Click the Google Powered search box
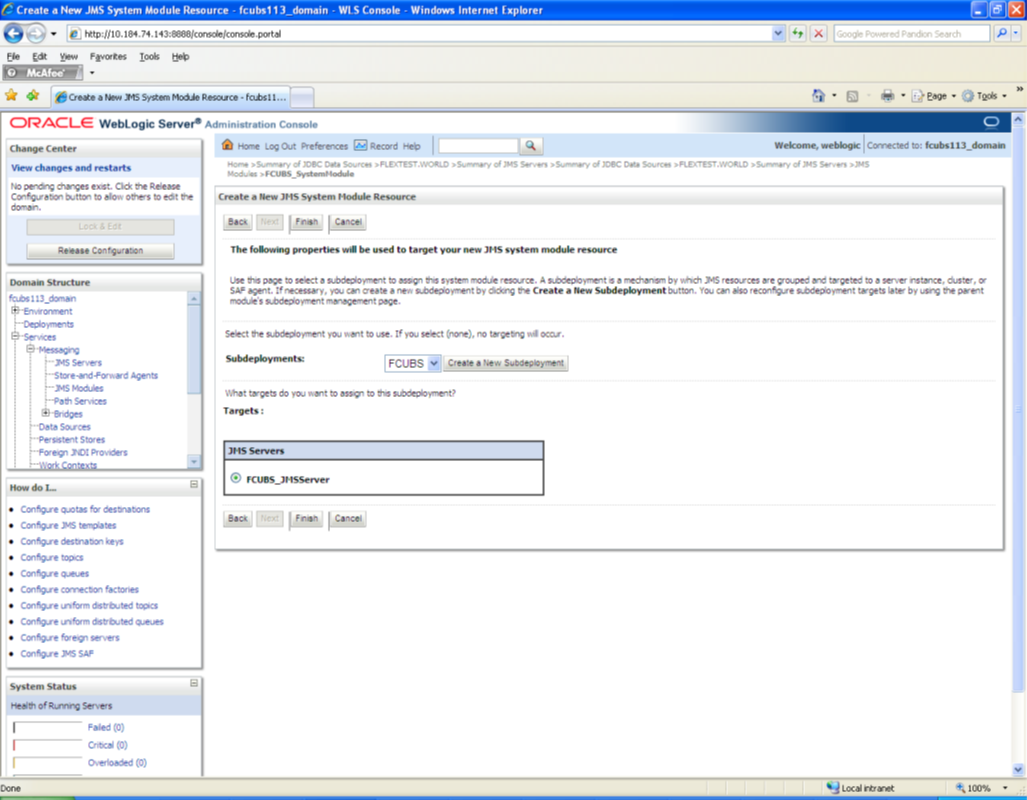 click(x=911, y=33)
